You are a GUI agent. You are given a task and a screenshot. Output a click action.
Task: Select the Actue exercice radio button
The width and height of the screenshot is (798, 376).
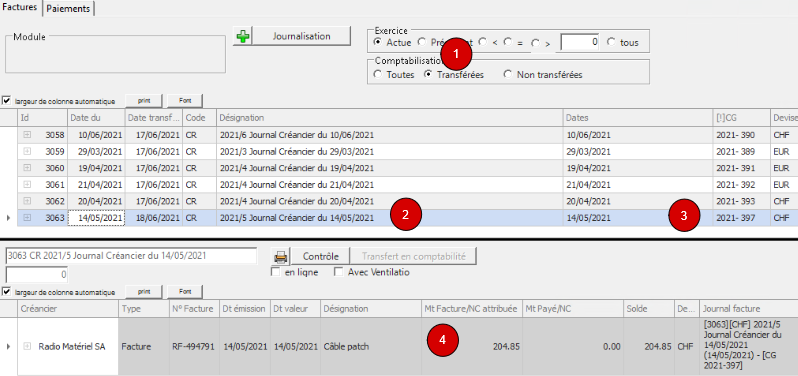(378, 42)
